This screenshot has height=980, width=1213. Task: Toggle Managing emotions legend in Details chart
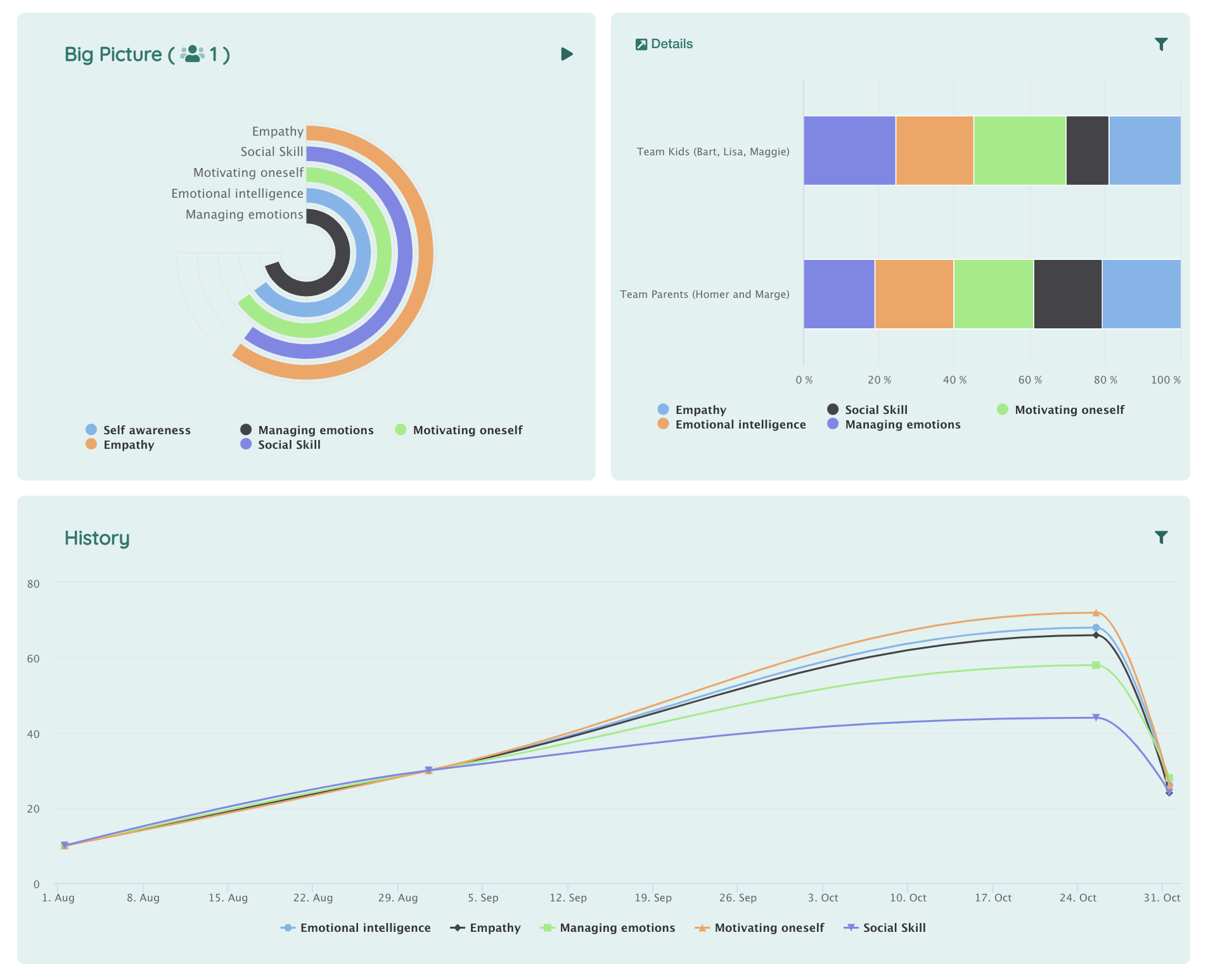click(894, 424)
